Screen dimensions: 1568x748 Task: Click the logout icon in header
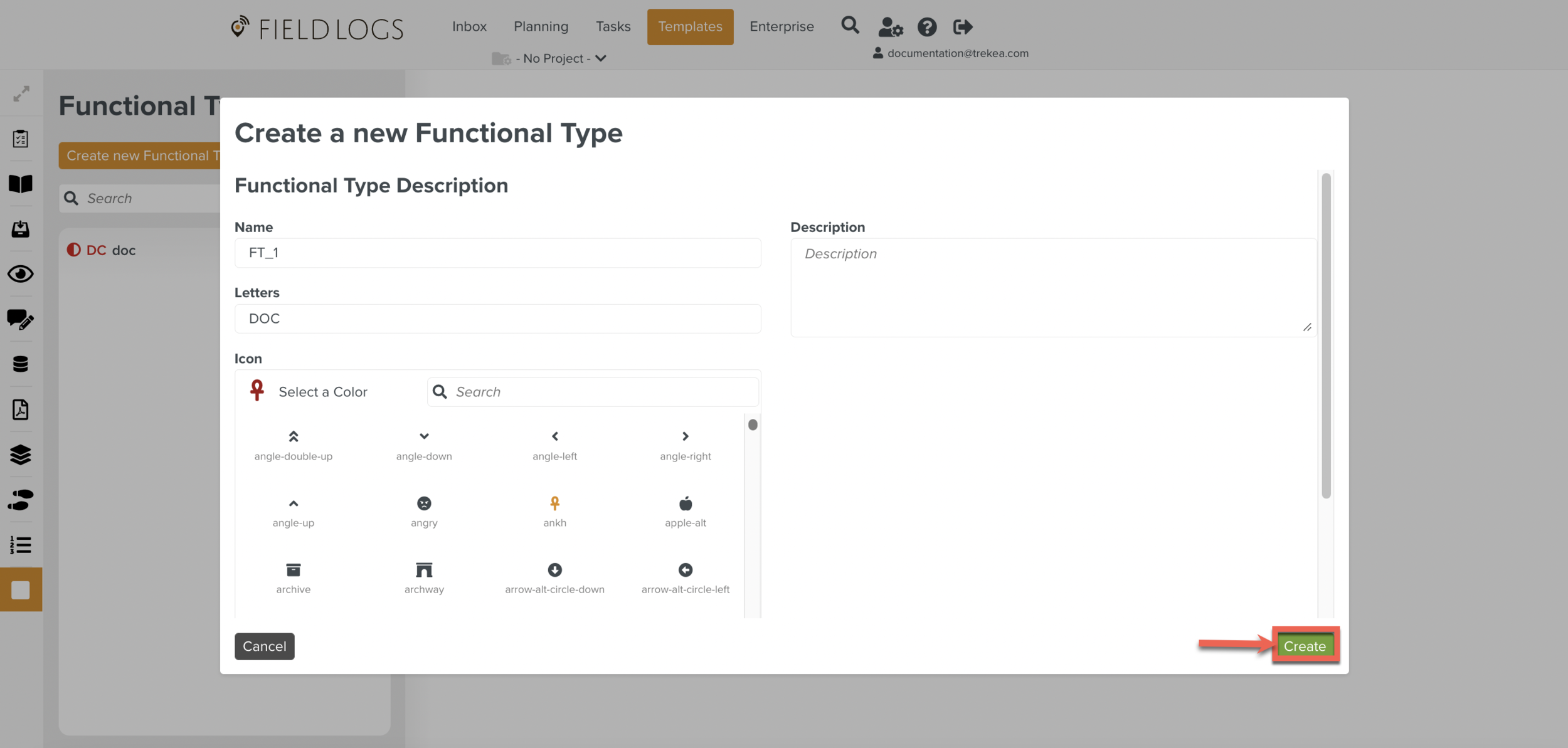pos(962,27)
